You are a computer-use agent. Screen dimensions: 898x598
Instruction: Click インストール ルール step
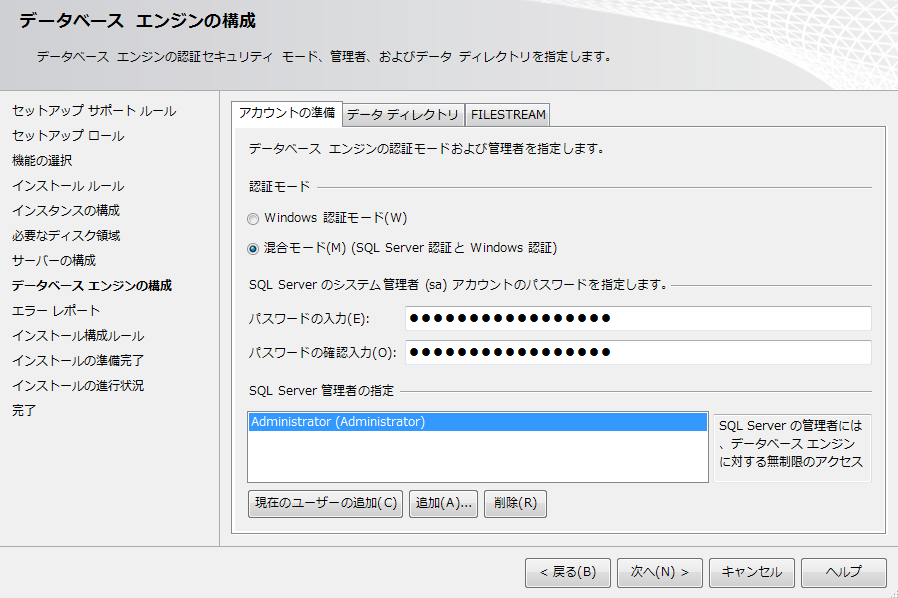click(x=68, y=186)
